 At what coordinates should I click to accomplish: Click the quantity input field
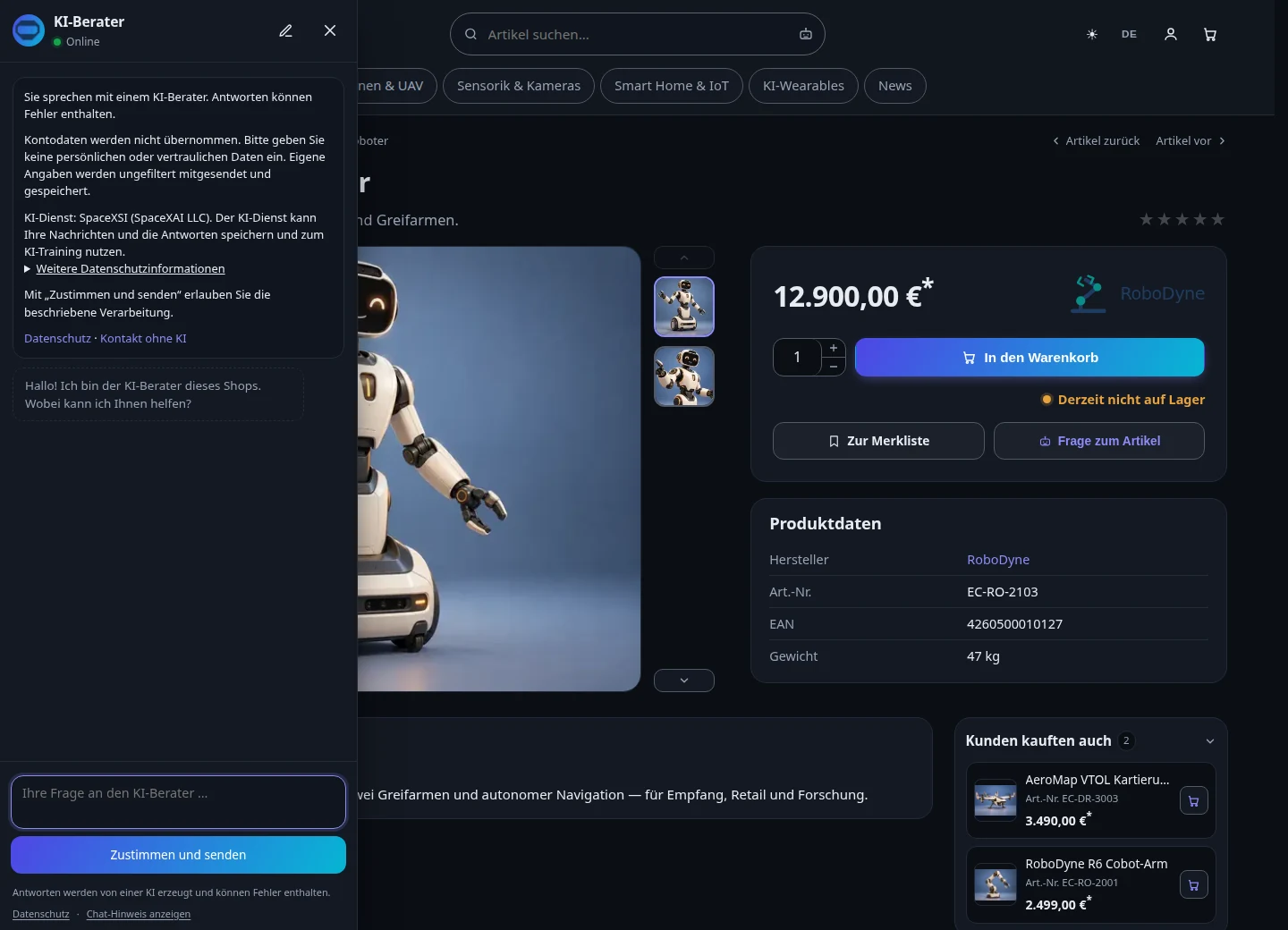797,357
